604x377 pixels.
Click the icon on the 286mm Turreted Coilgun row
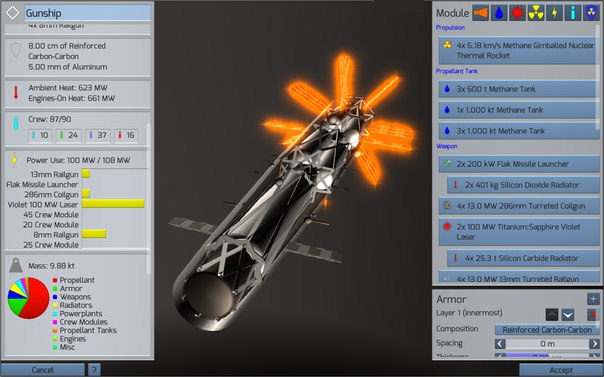point(447,206)
